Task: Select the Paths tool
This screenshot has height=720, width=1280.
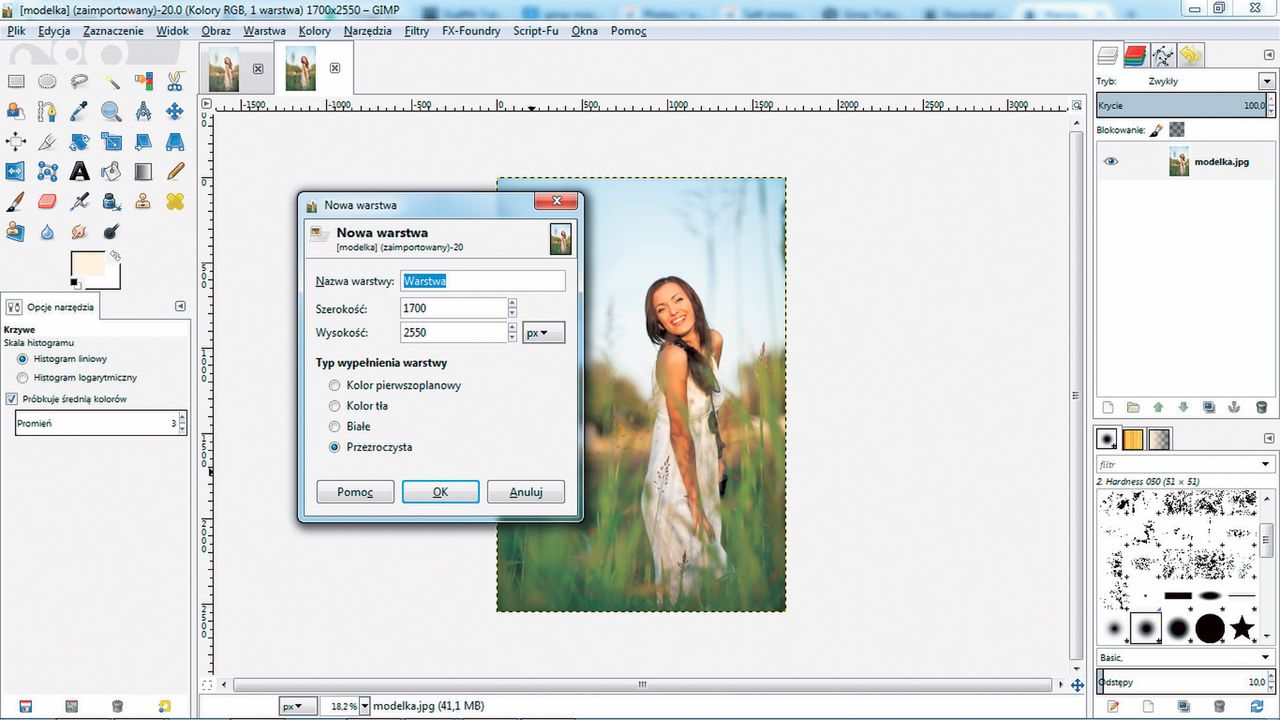Action: coord(47,112)
